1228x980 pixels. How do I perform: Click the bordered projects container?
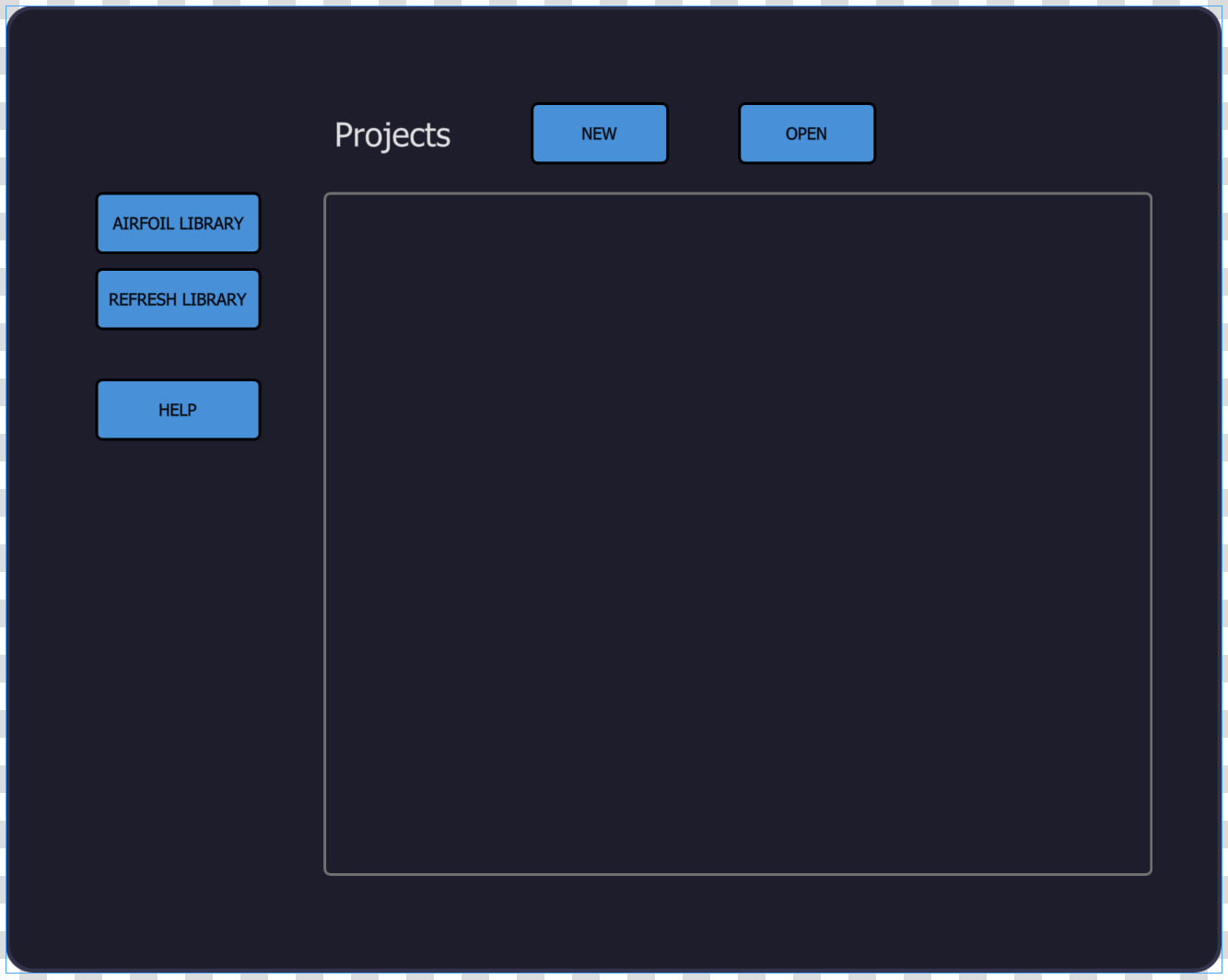737,532
